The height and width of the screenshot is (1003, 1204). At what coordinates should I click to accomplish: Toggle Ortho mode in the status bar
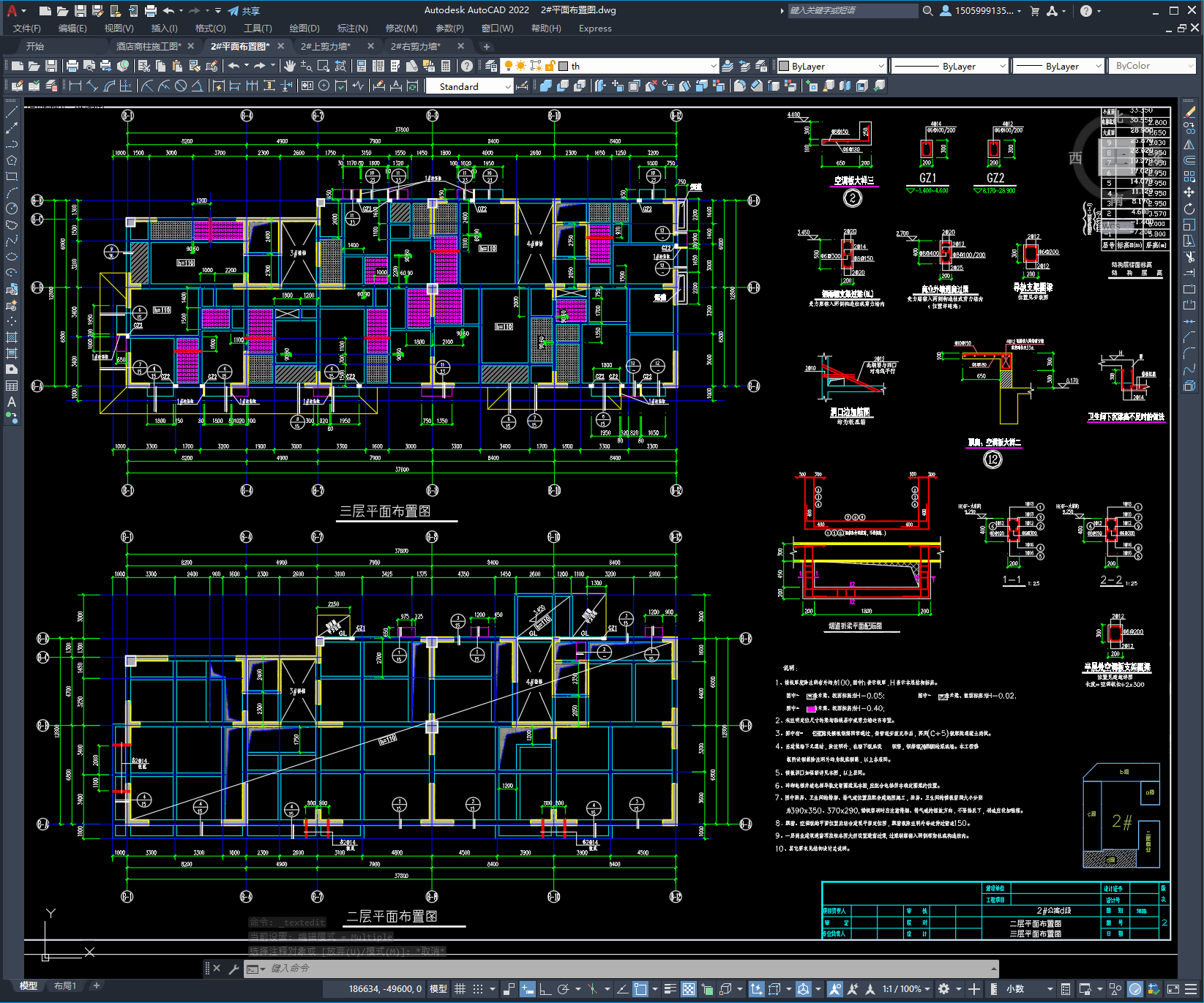pos(545,989)
